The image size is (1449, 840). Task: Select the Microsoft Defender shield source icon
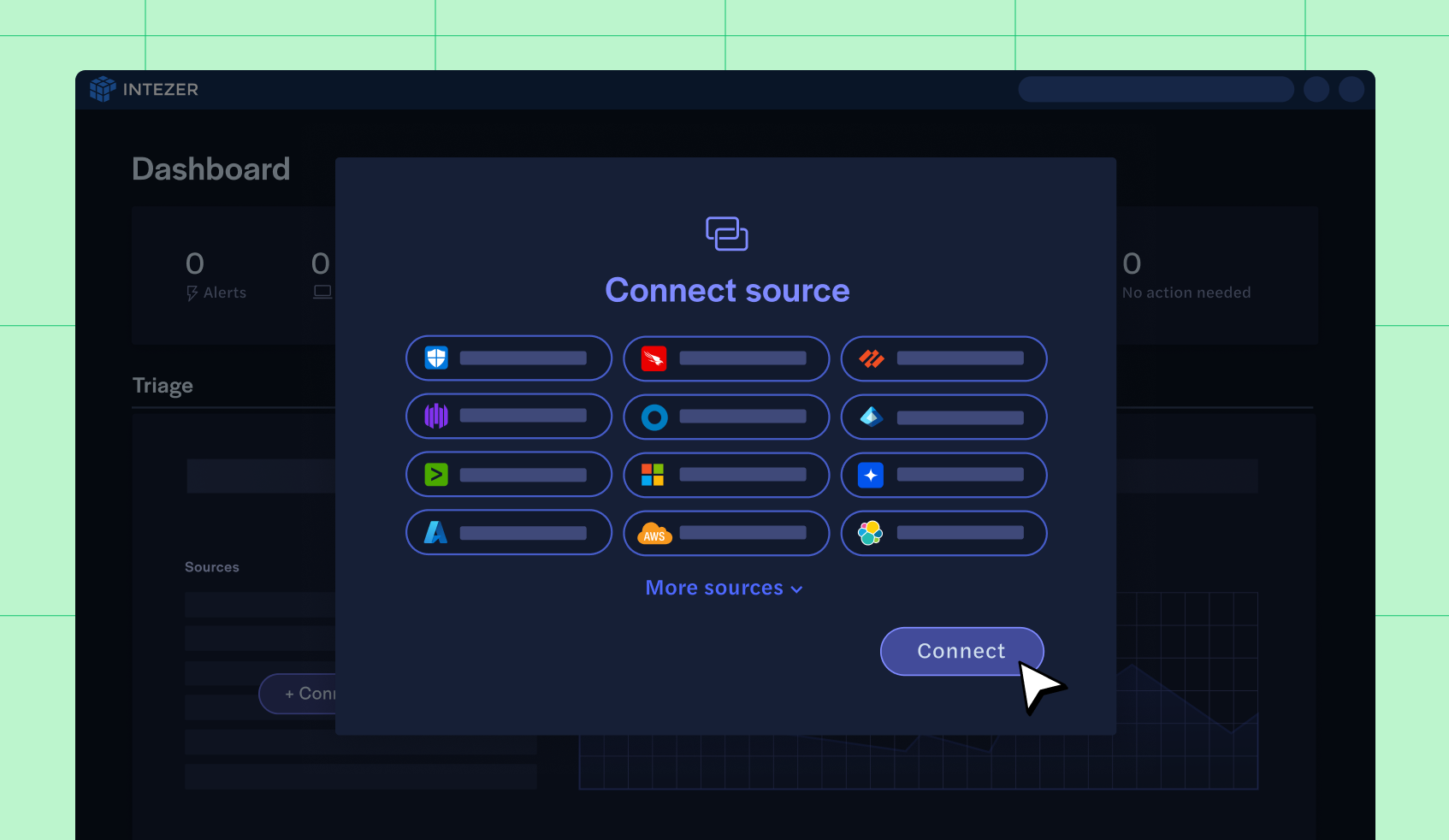pos(435,358)
